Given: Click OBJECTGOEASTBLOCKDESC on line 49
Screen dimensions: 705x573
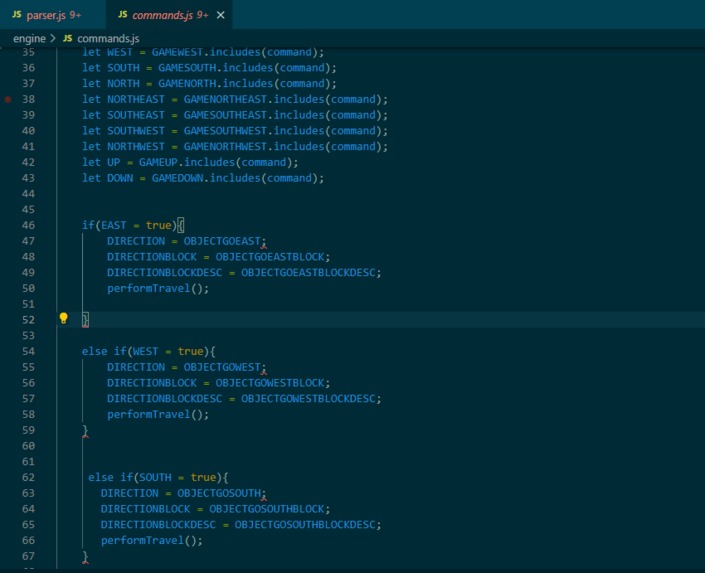Looking at the screenshot, I should (308, 273).
